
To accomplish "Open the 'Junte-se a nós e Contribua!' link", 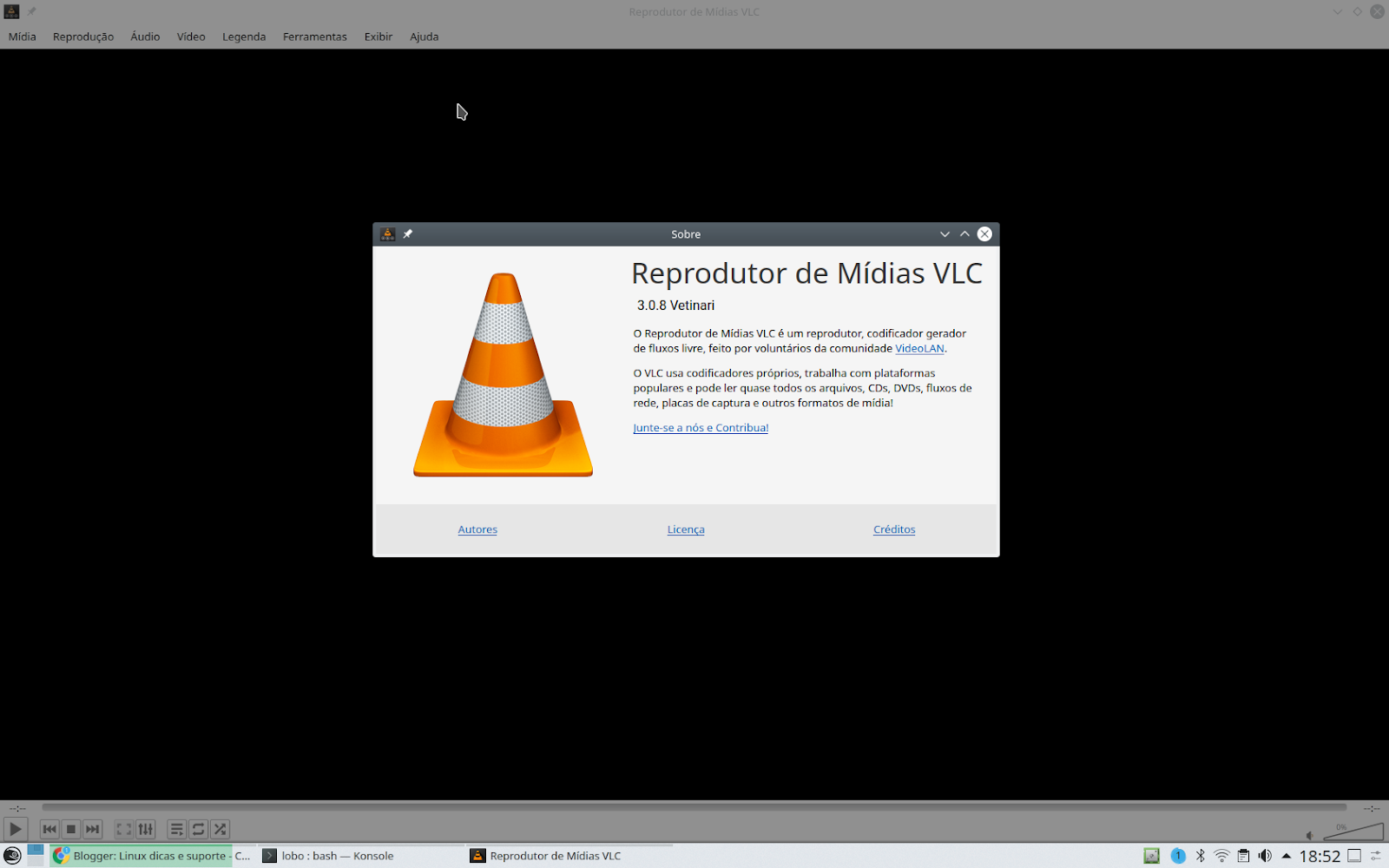I will (701, 428).
